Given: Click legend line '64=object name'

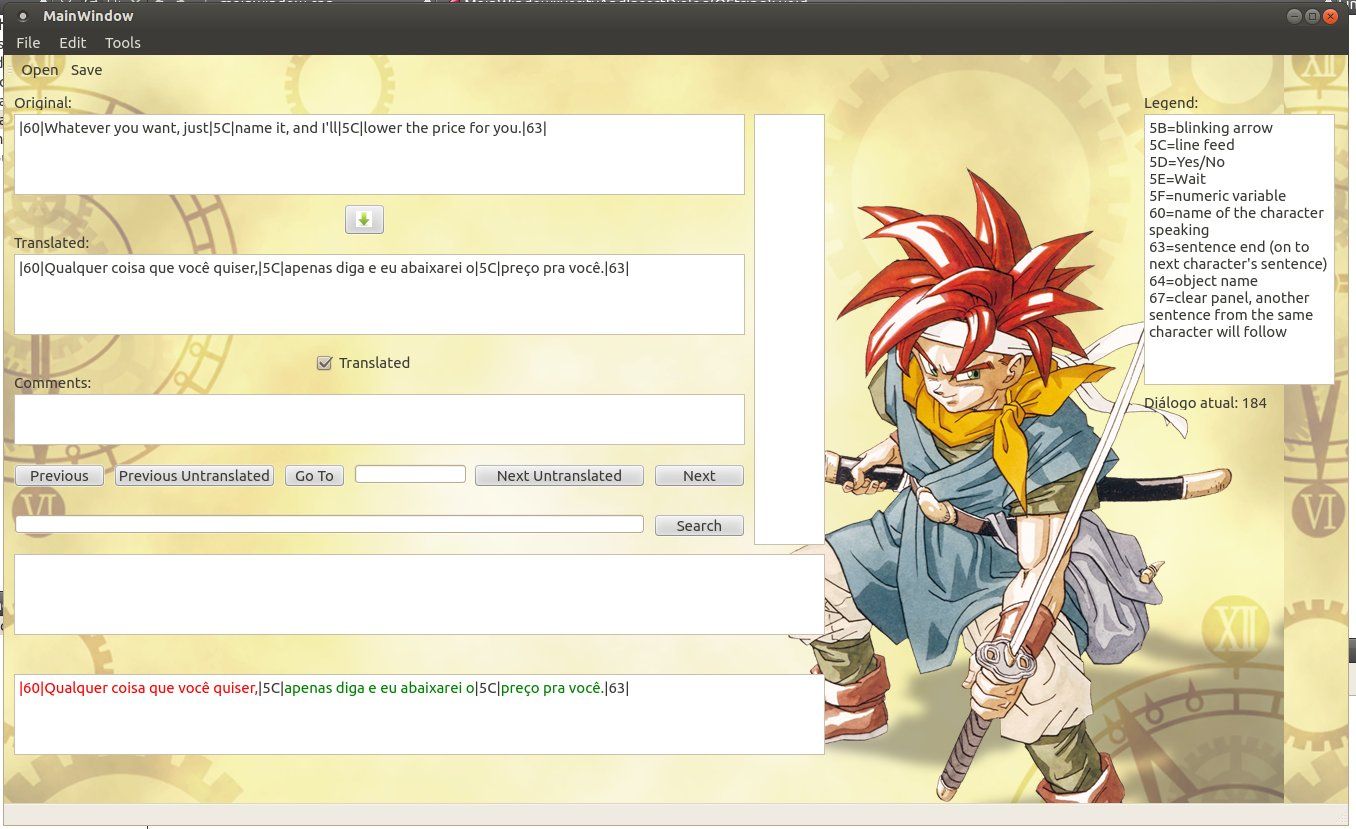Looking at the screenshot, I should [1203, 281].
